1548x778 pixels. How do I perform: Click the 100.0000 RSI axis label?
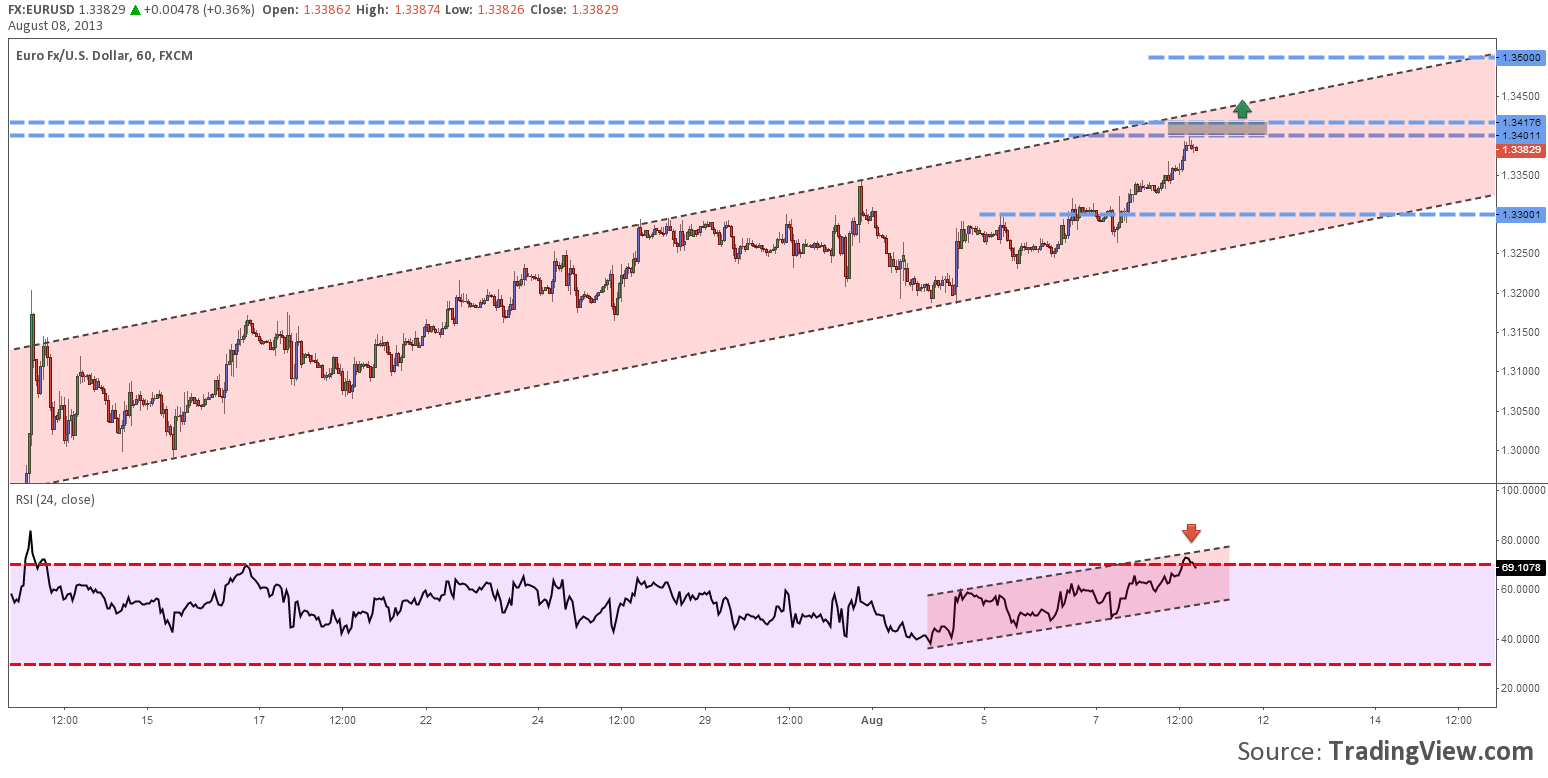tap(1522, 491)
